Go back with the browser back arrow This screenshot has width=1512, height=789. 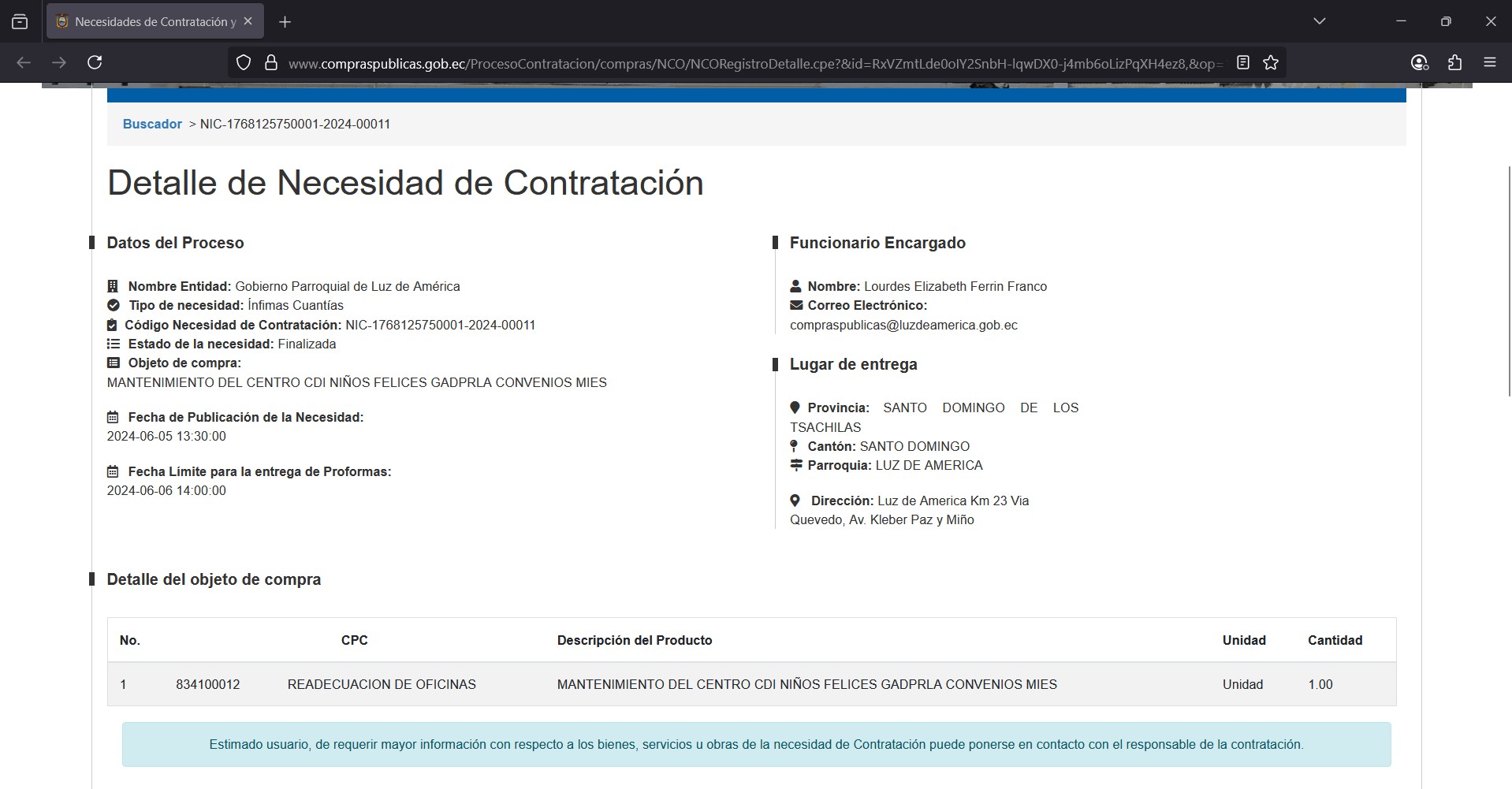(x=24, y=62)
